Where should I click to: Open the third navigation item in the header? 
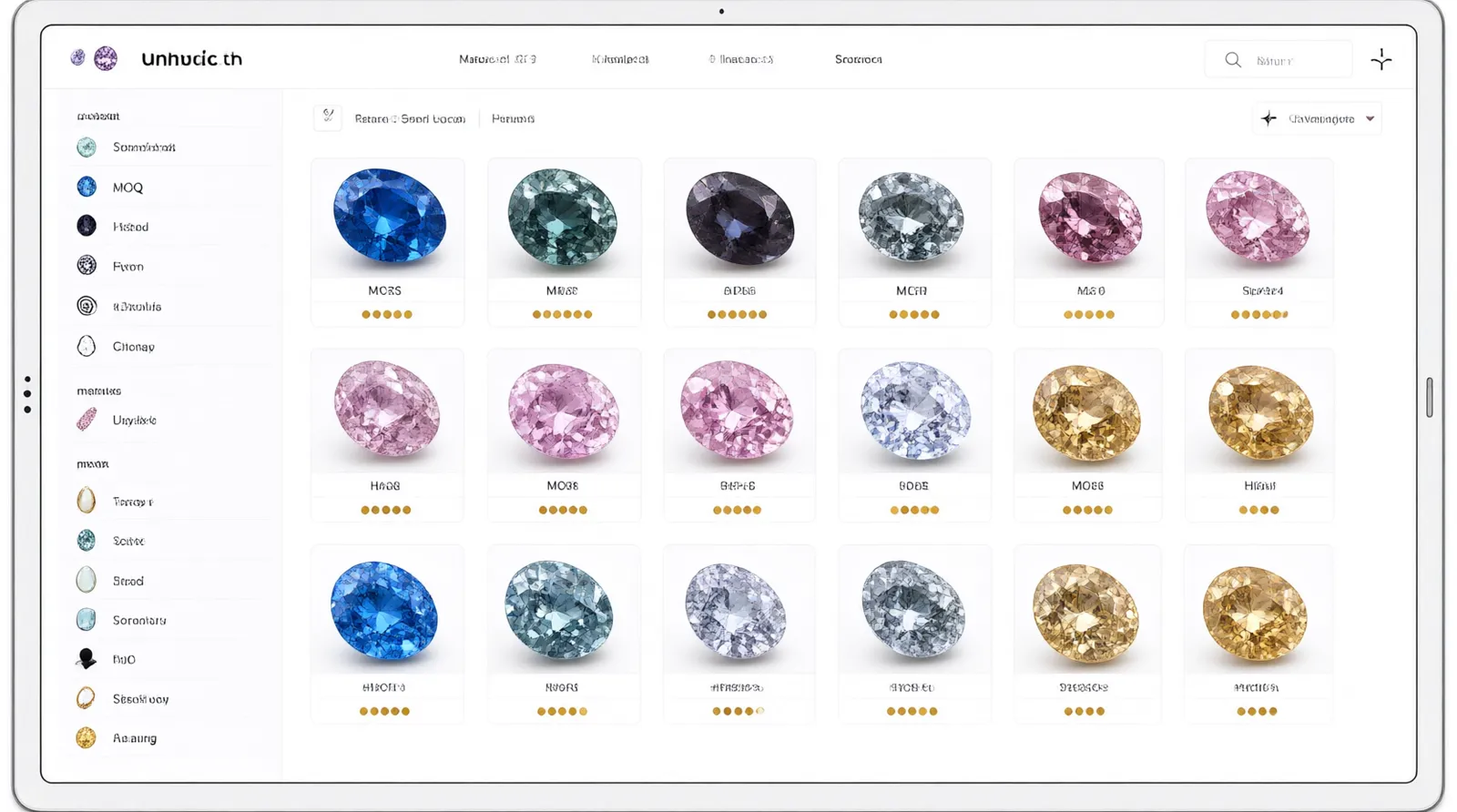click(x=741, y=59)
